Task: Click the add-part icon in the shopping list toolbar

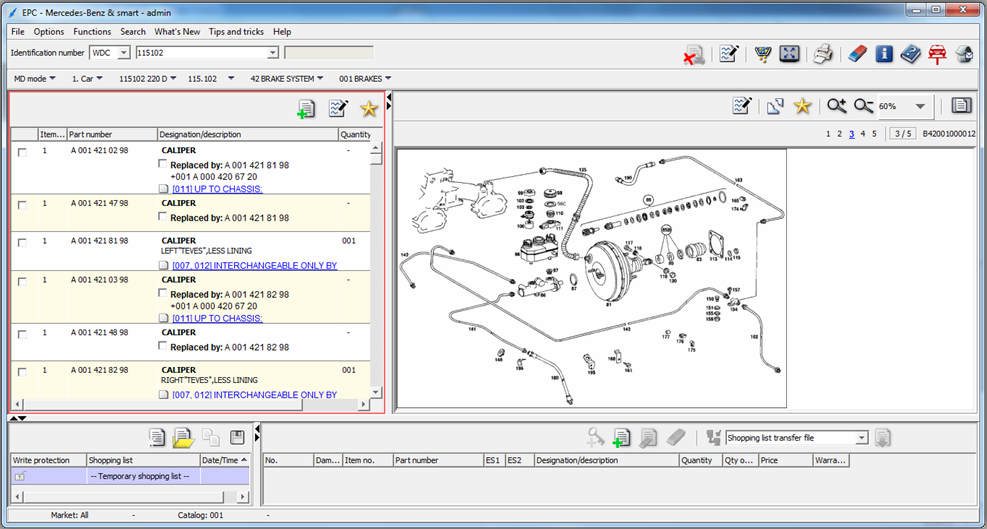Action: [x=621, y=437]
